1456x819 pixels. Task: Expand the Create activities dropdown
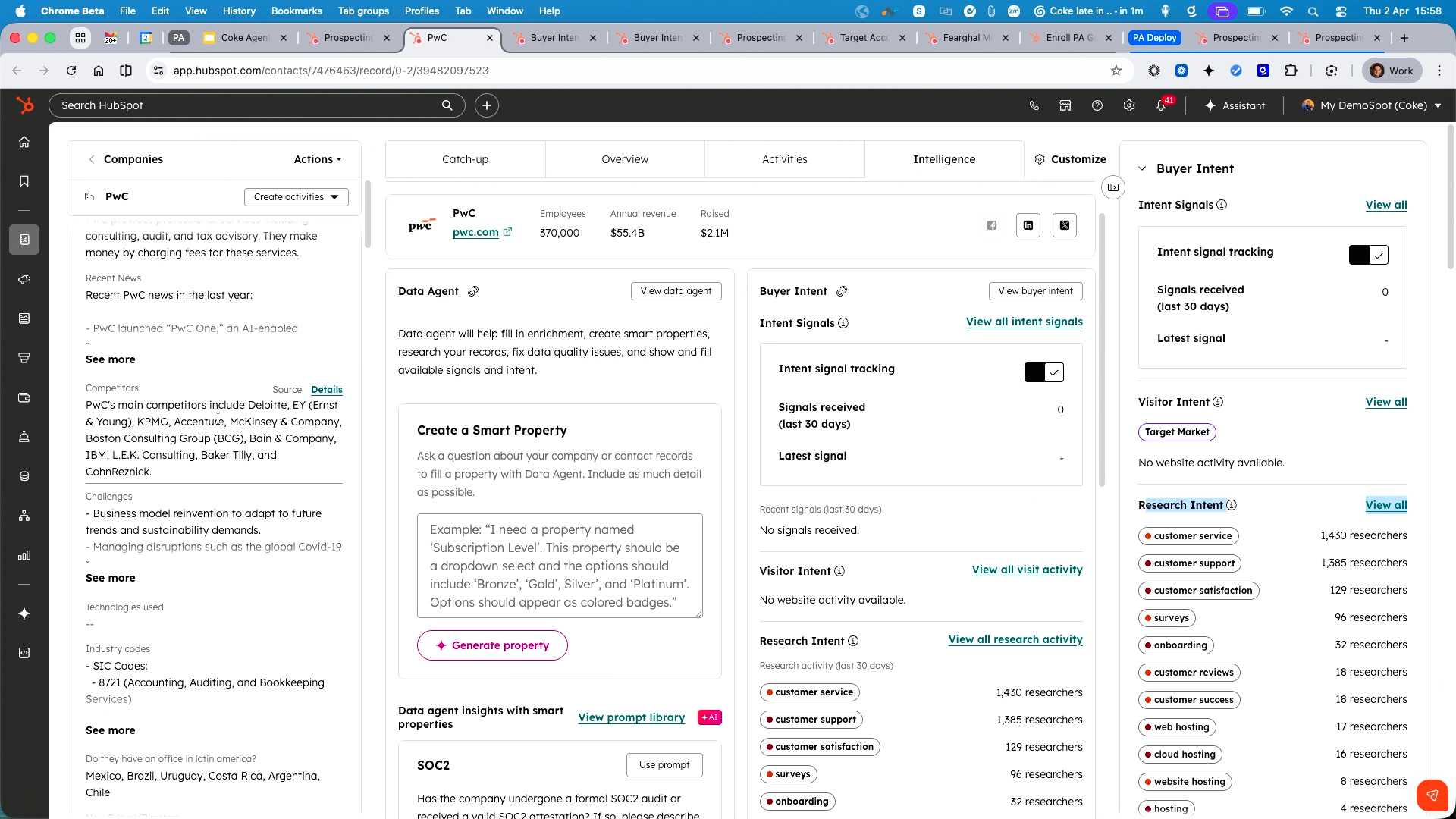click(296, 196)
